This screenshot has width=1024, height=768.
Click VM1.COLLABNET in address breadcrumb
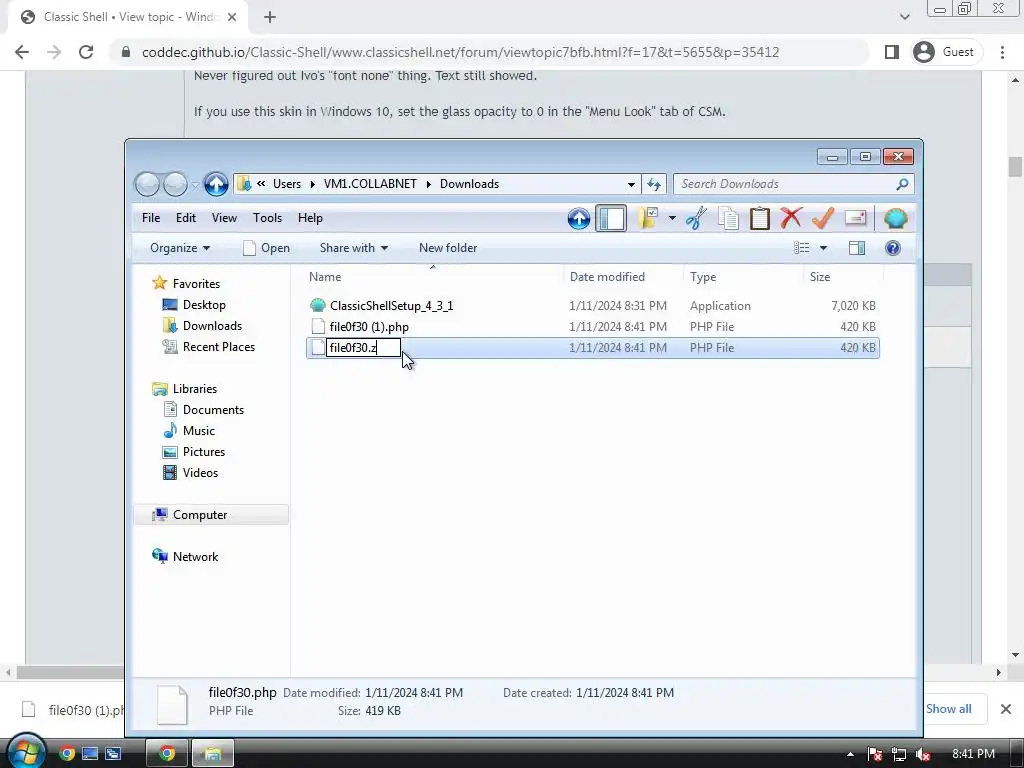(370, 184)
